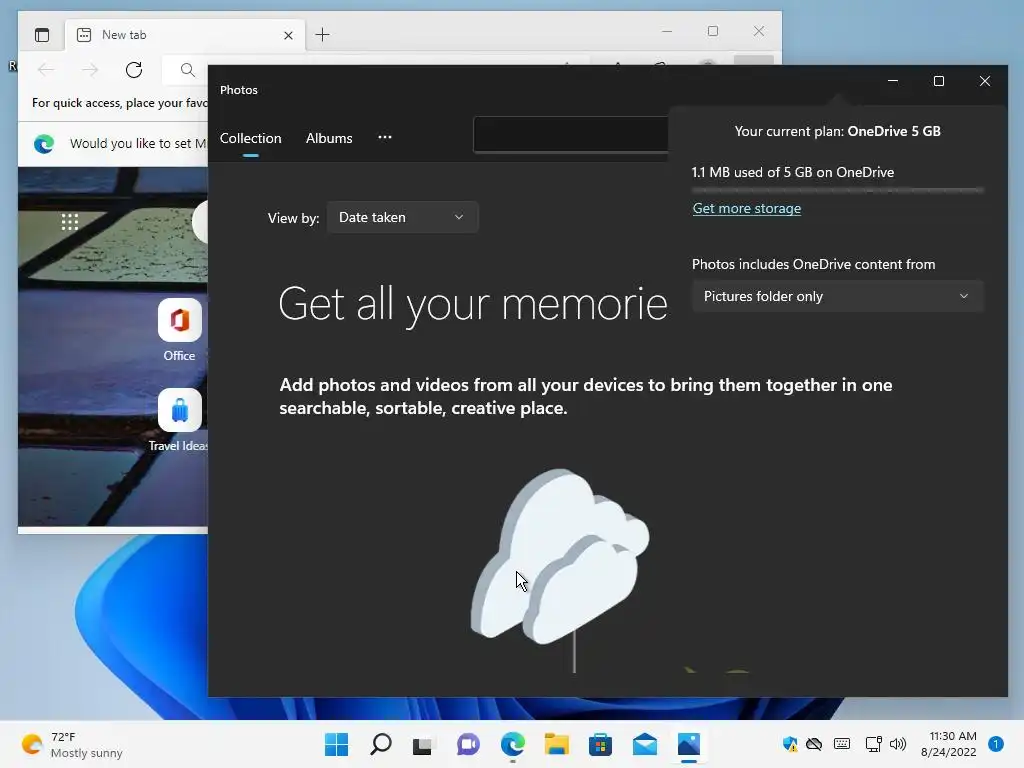Refresh the Edge page
Image resolution: width=1024 pixels, height=768 pixels.
click(134, 70)
